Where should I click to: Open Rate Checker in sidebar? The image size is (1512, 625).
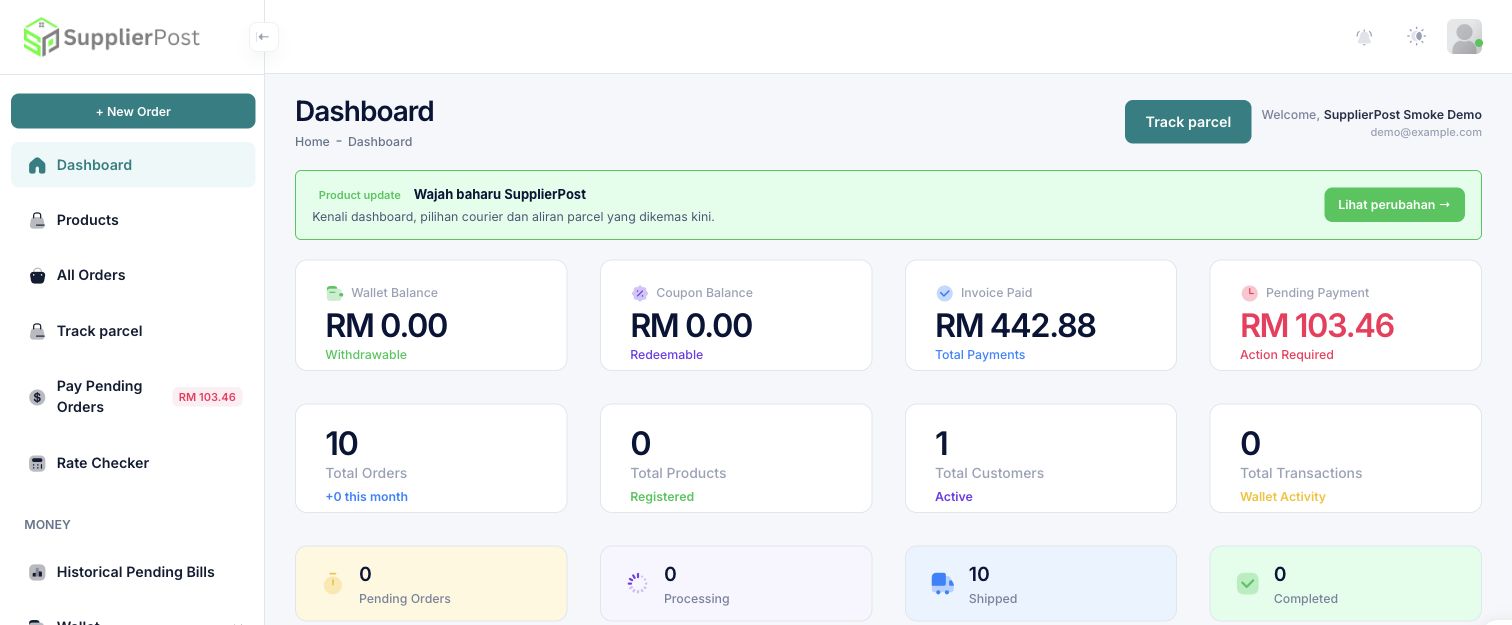click(133, 463)
